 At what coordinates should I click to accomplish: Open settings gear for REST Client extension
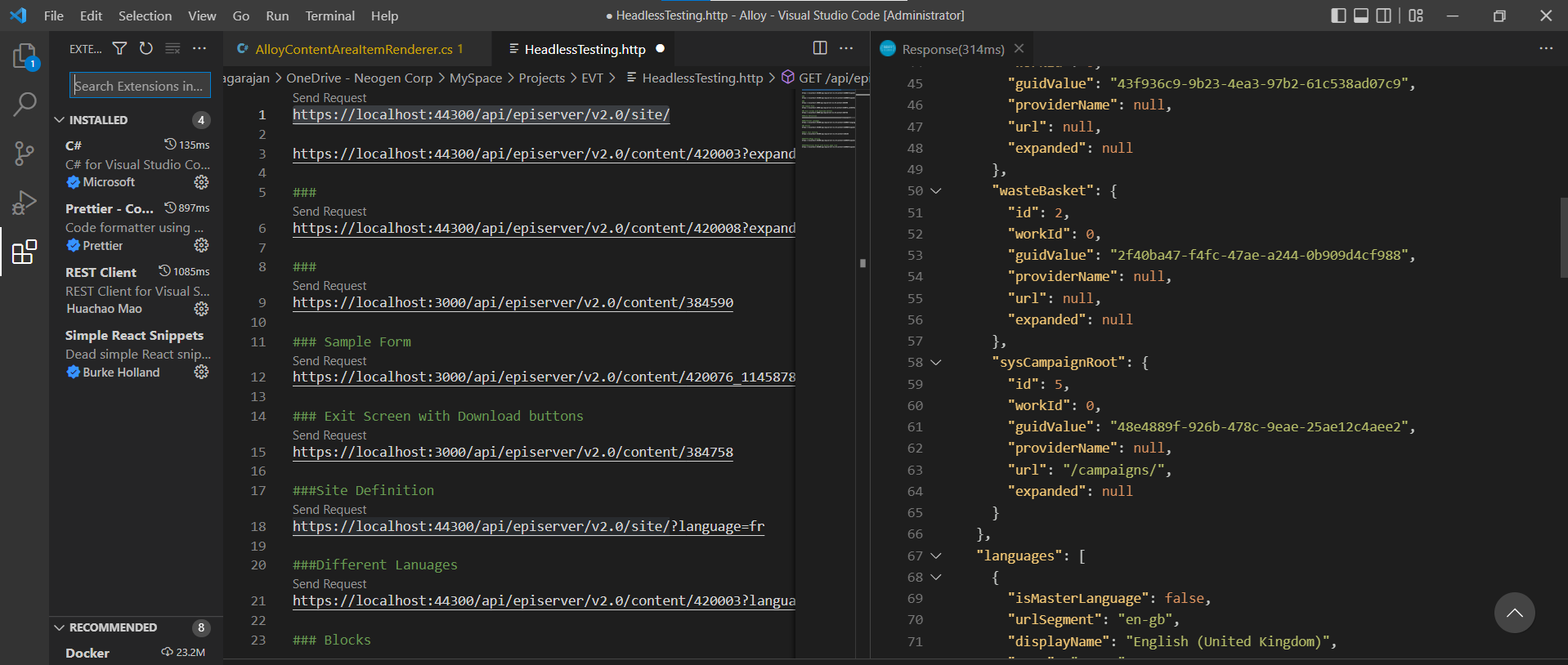[x=201, y=309]
